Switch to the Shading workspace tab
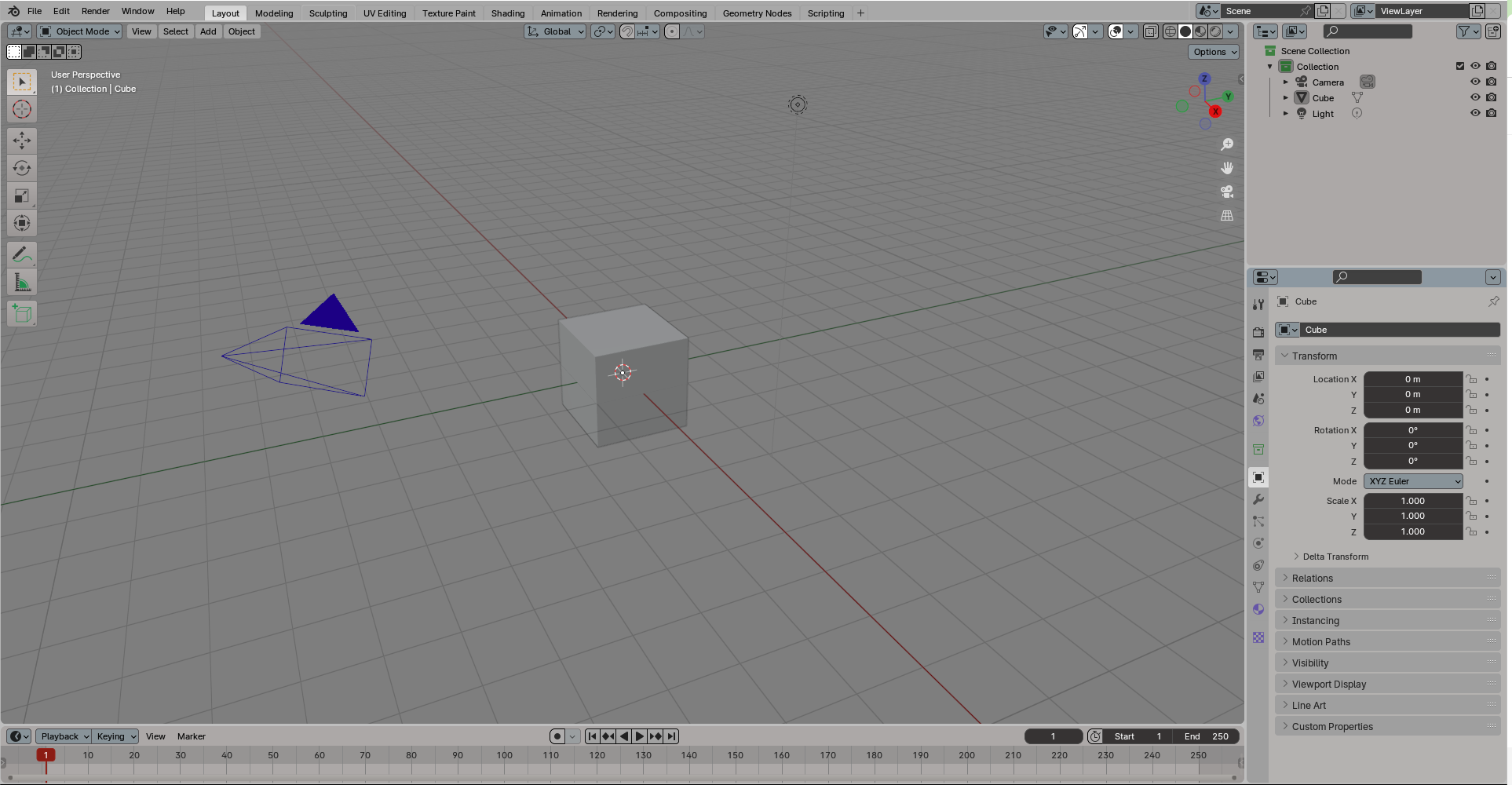 tap(508, 13)
